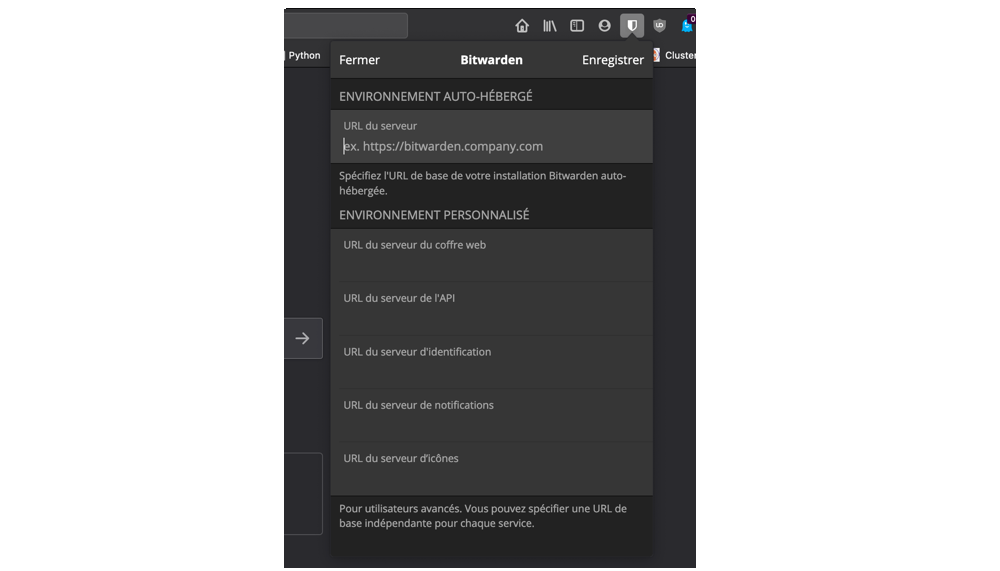Viewport: 1000px width, 571px height.
Task: Click the Bitwarden shield extension icon
Action: pos(632,26)
